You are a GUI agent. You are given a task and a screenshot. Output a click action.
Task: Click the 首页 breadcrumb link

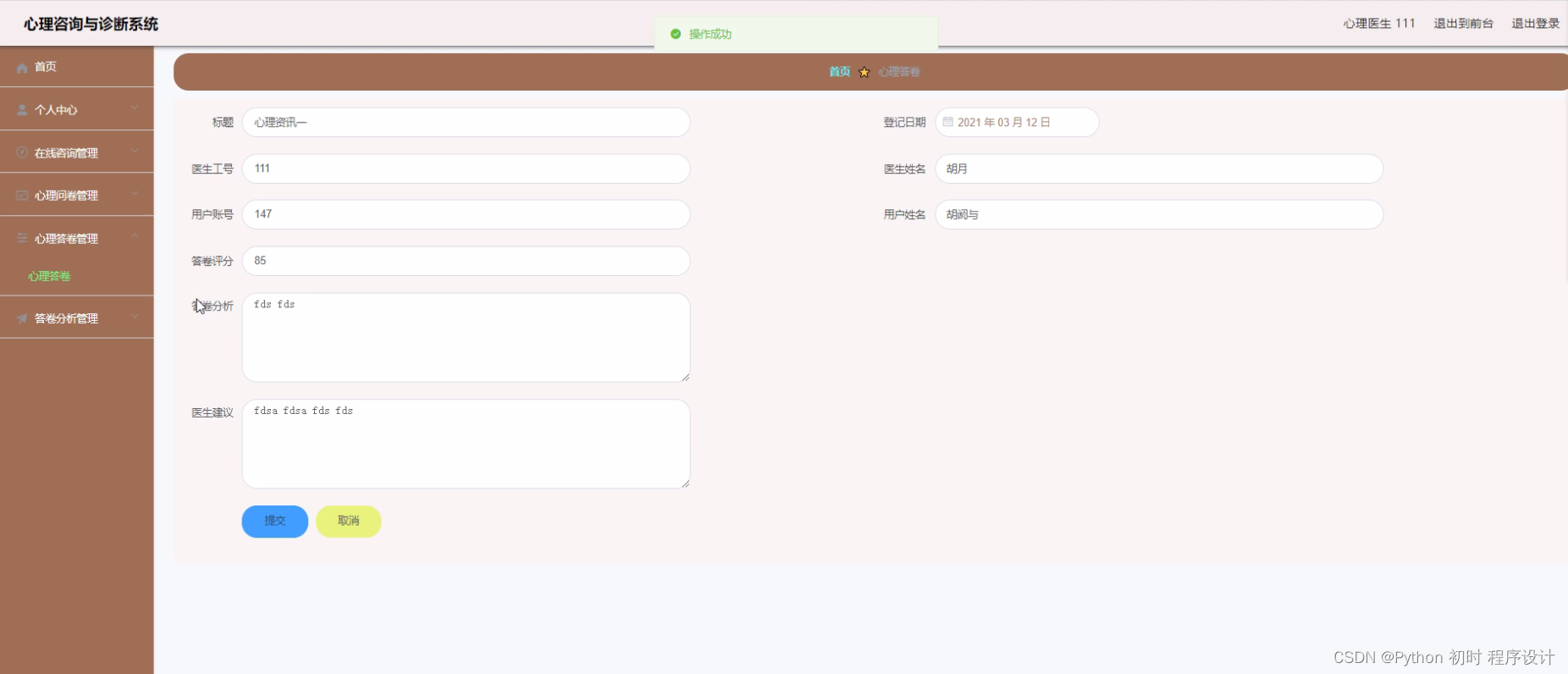tap(840, 72)
